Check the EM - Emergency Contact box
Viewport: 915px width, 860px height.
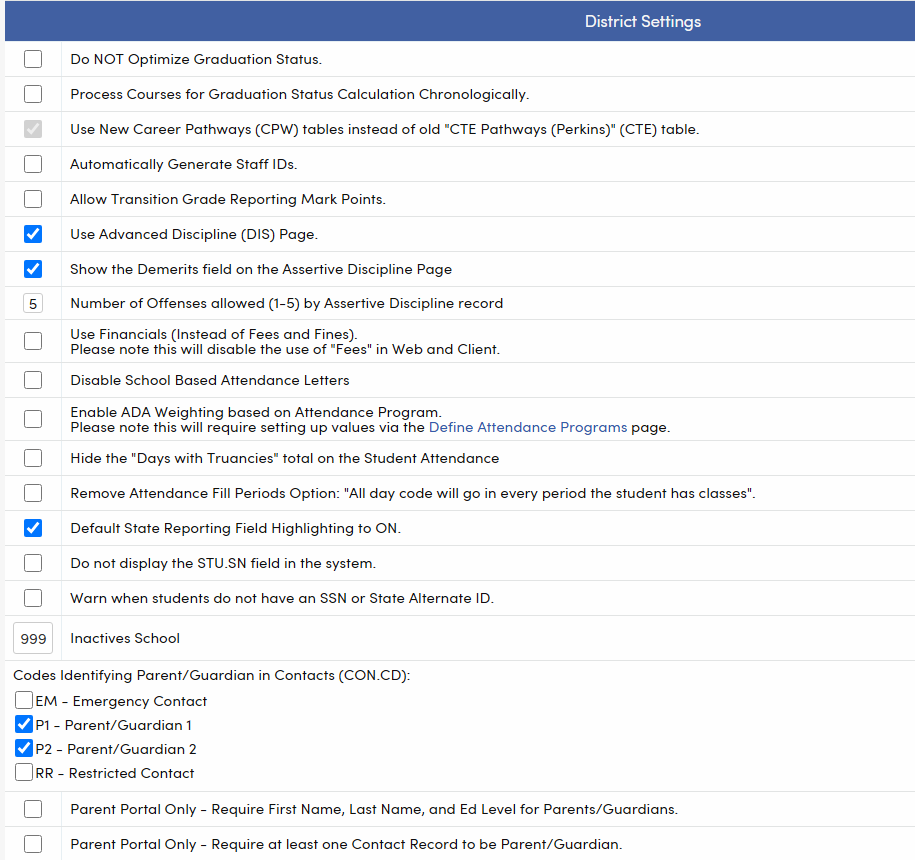pyautogui.click(x=24, y=700)
